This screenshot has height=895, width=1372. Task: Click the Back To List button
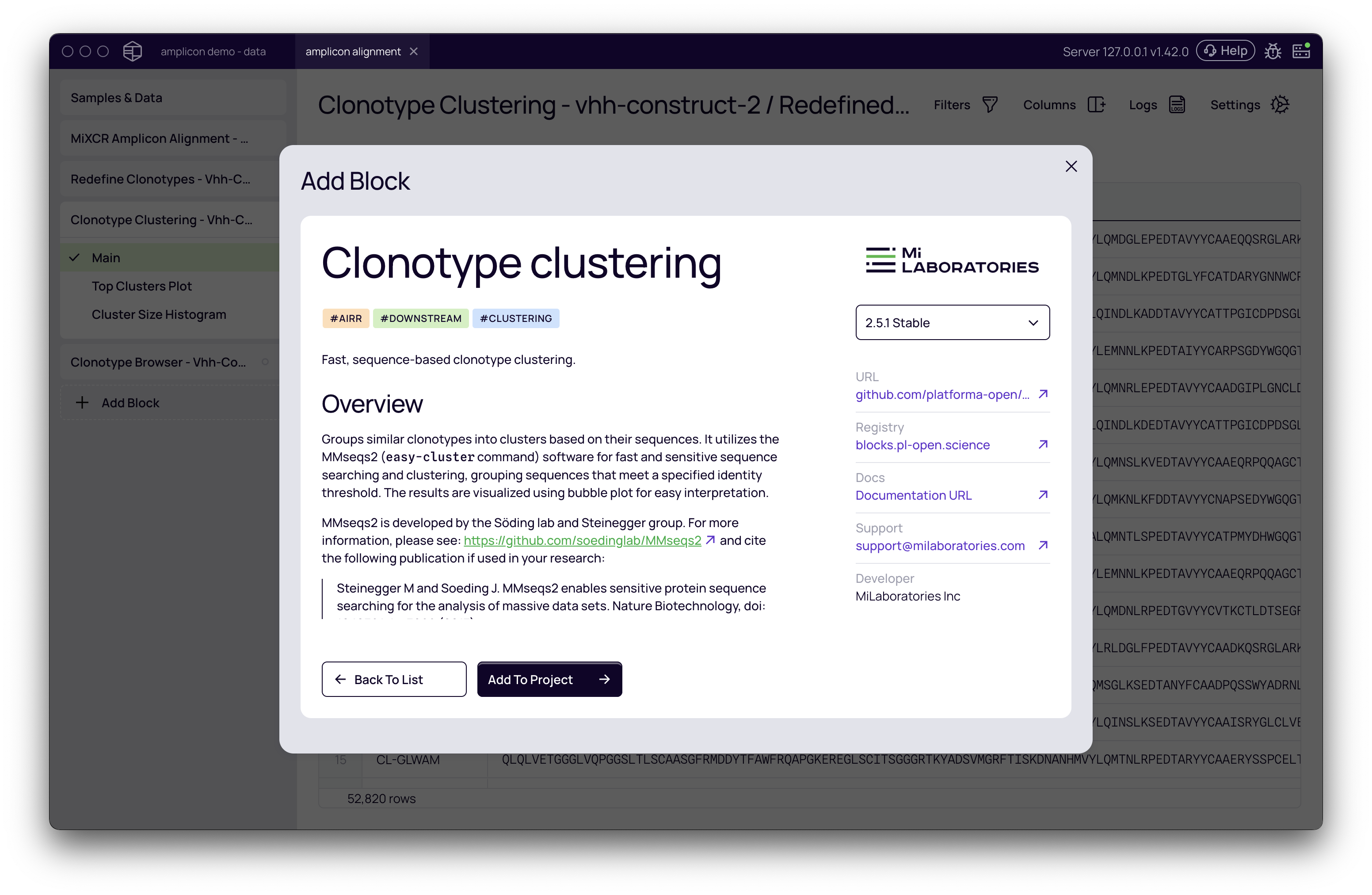tap(394, 679)
